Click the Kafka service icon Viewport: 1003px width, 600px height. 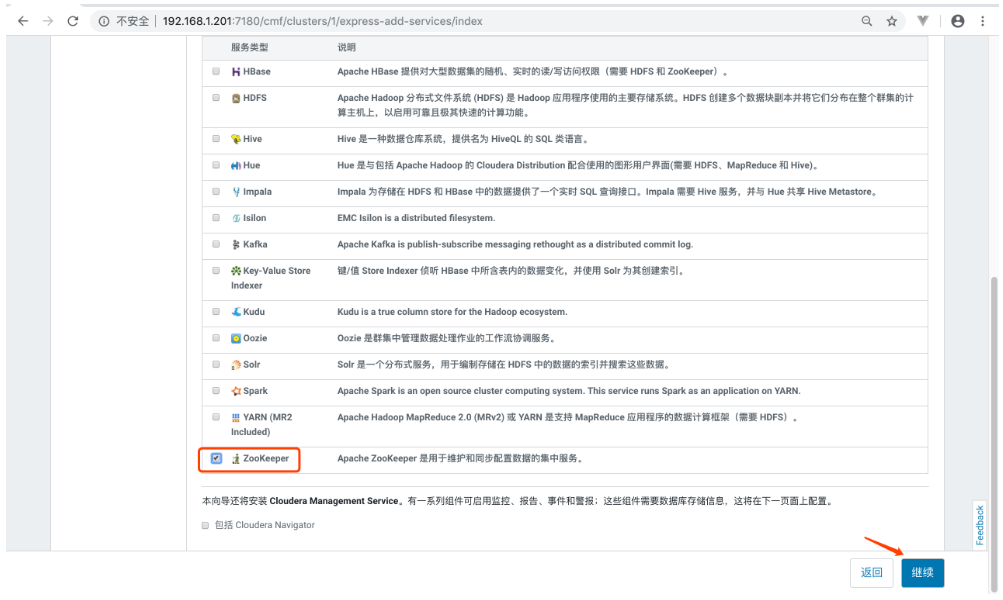tap(236, 244)
